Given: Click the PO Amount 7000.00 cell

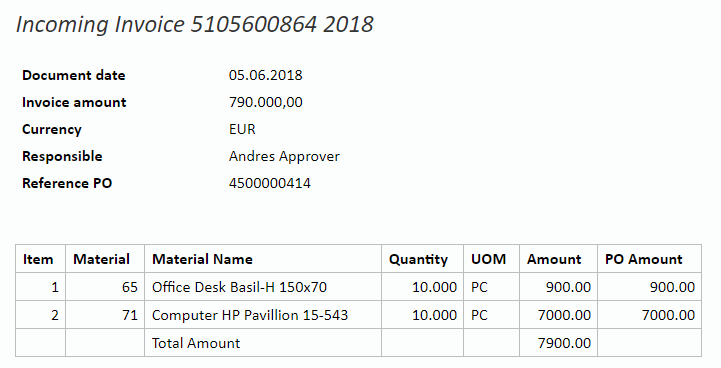Looking at the screenshot, I should pyautogui.click(x=649, y=315).
